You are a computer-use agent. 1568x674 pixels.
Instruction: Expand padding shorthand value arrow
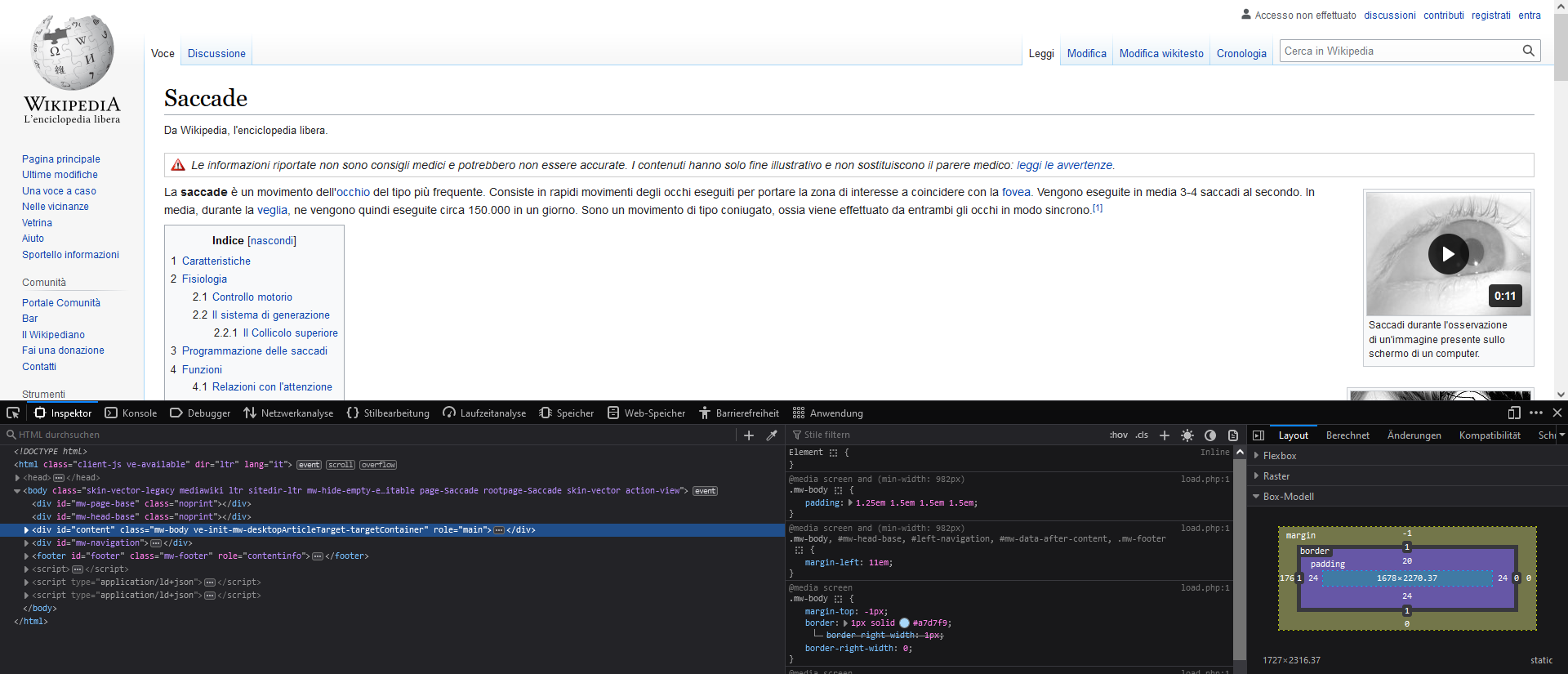point(850,503)
